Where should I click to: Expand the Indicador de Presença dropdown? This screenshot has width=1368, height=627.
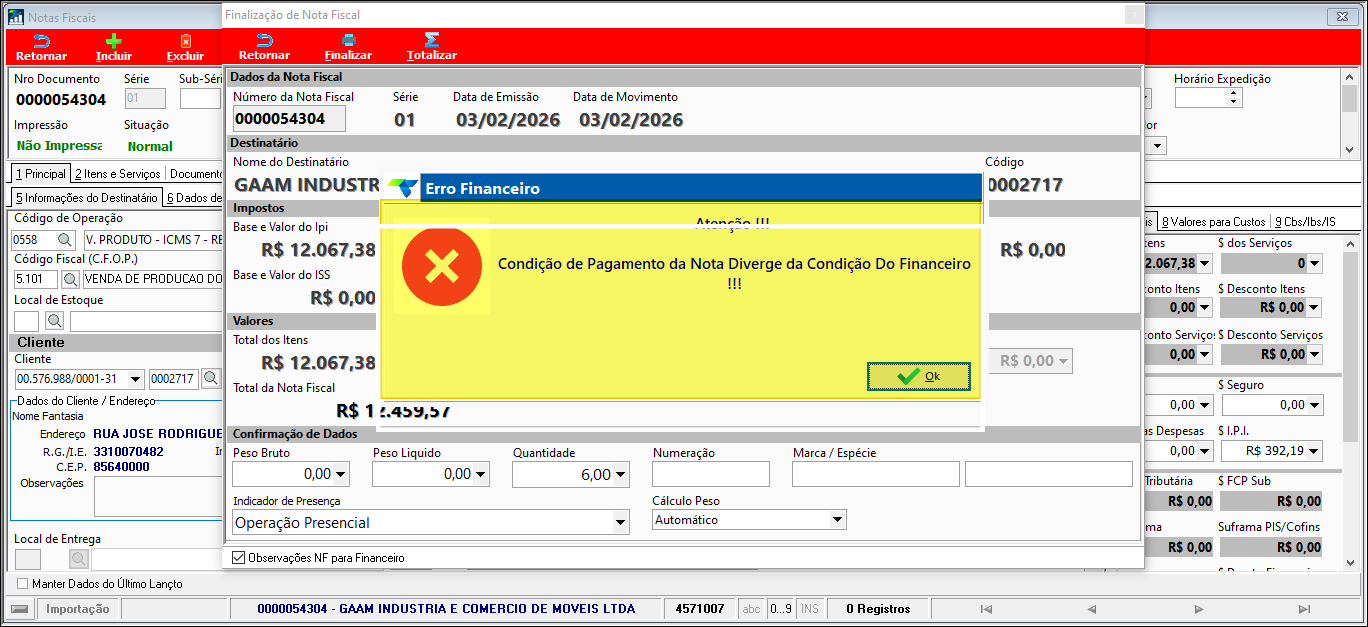click(621, 523)
